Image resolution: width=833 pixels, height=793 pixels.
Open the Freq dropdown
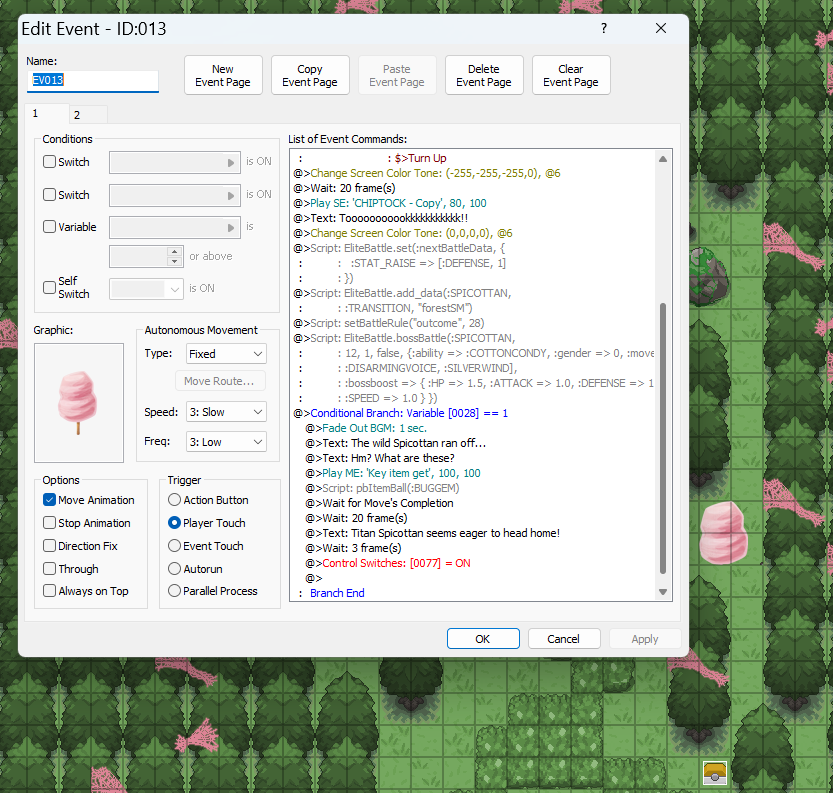226,442
